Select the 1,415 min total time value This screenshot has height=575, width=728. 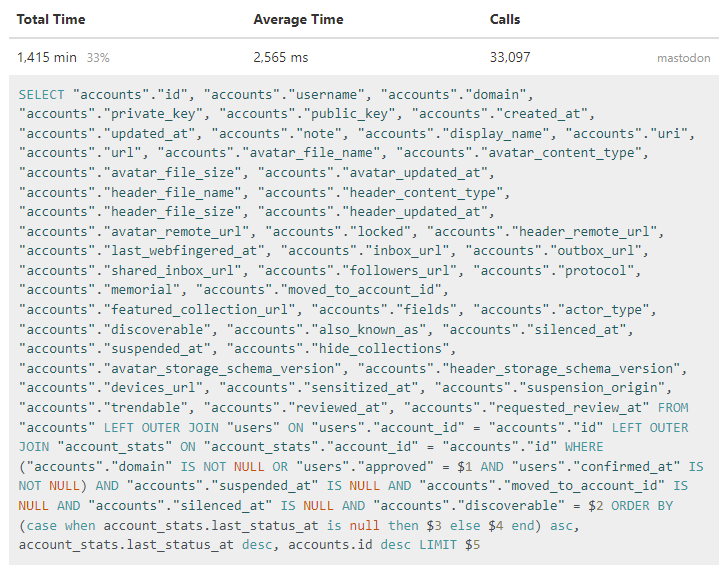(x=47, y=58)
